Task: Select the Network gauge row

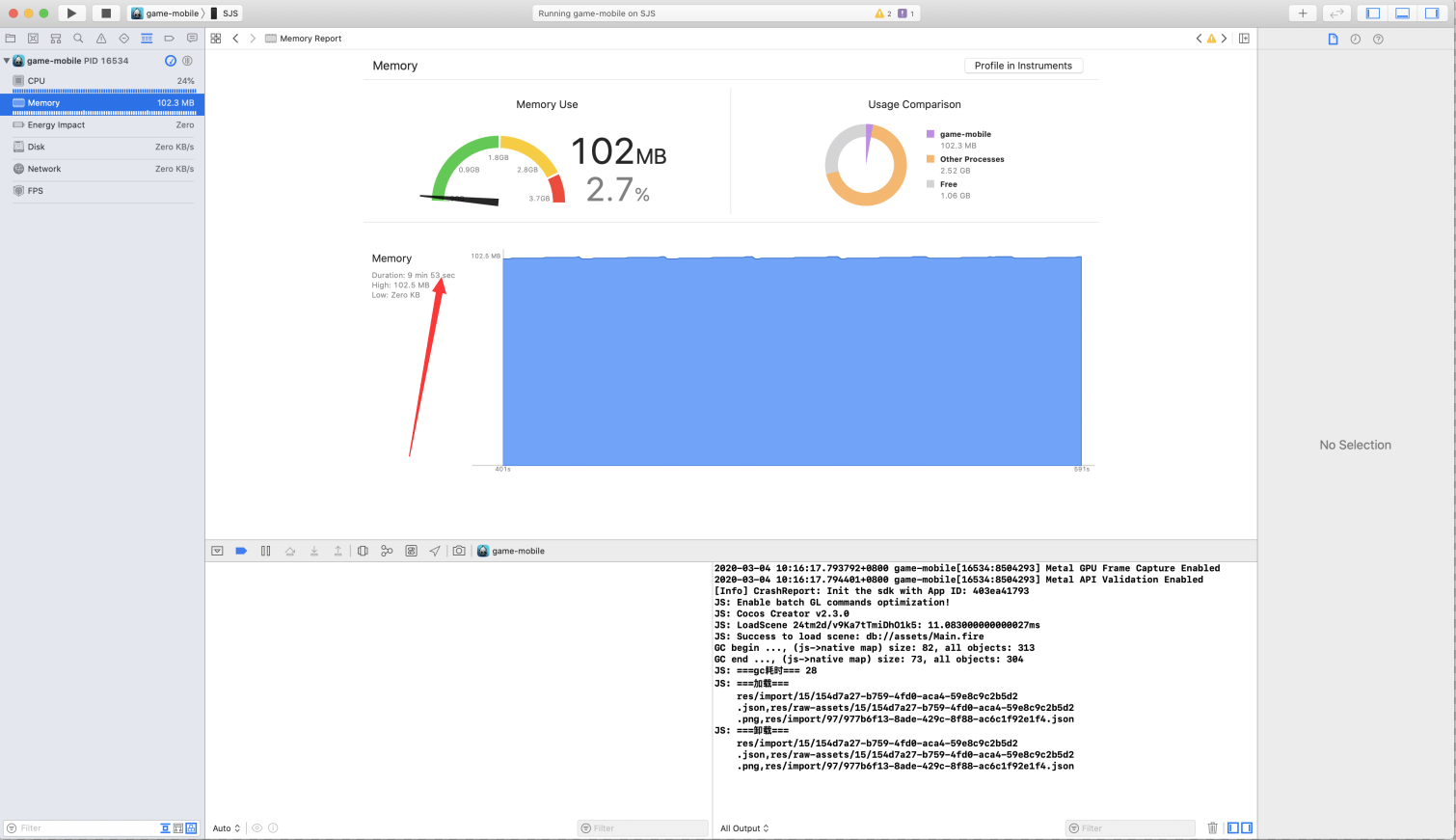Action: pyautogui.click(x=102, y=169)
